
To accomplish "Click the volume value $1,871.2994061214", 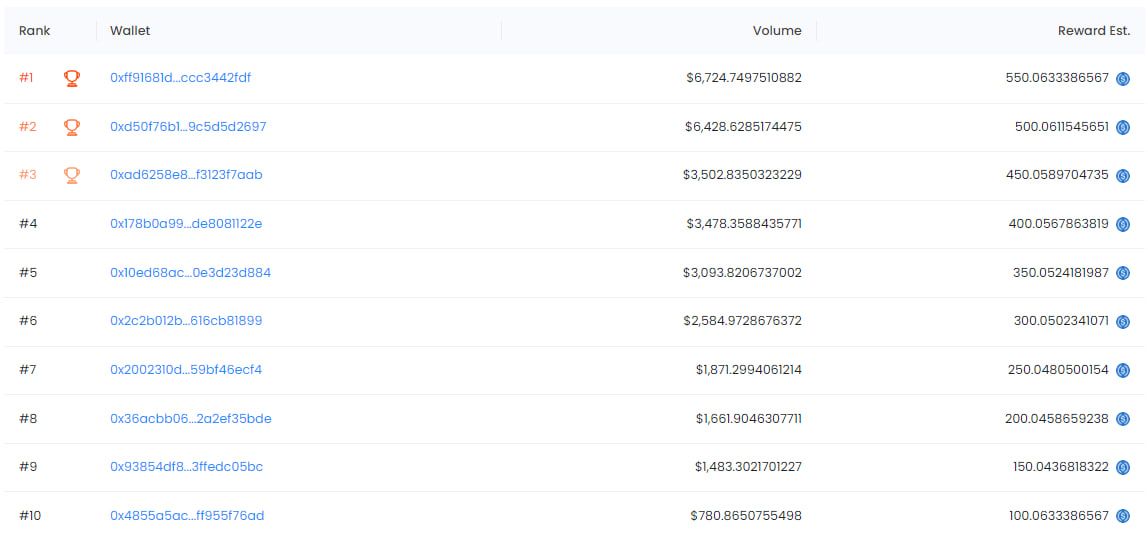I will (x=749, y=370).
